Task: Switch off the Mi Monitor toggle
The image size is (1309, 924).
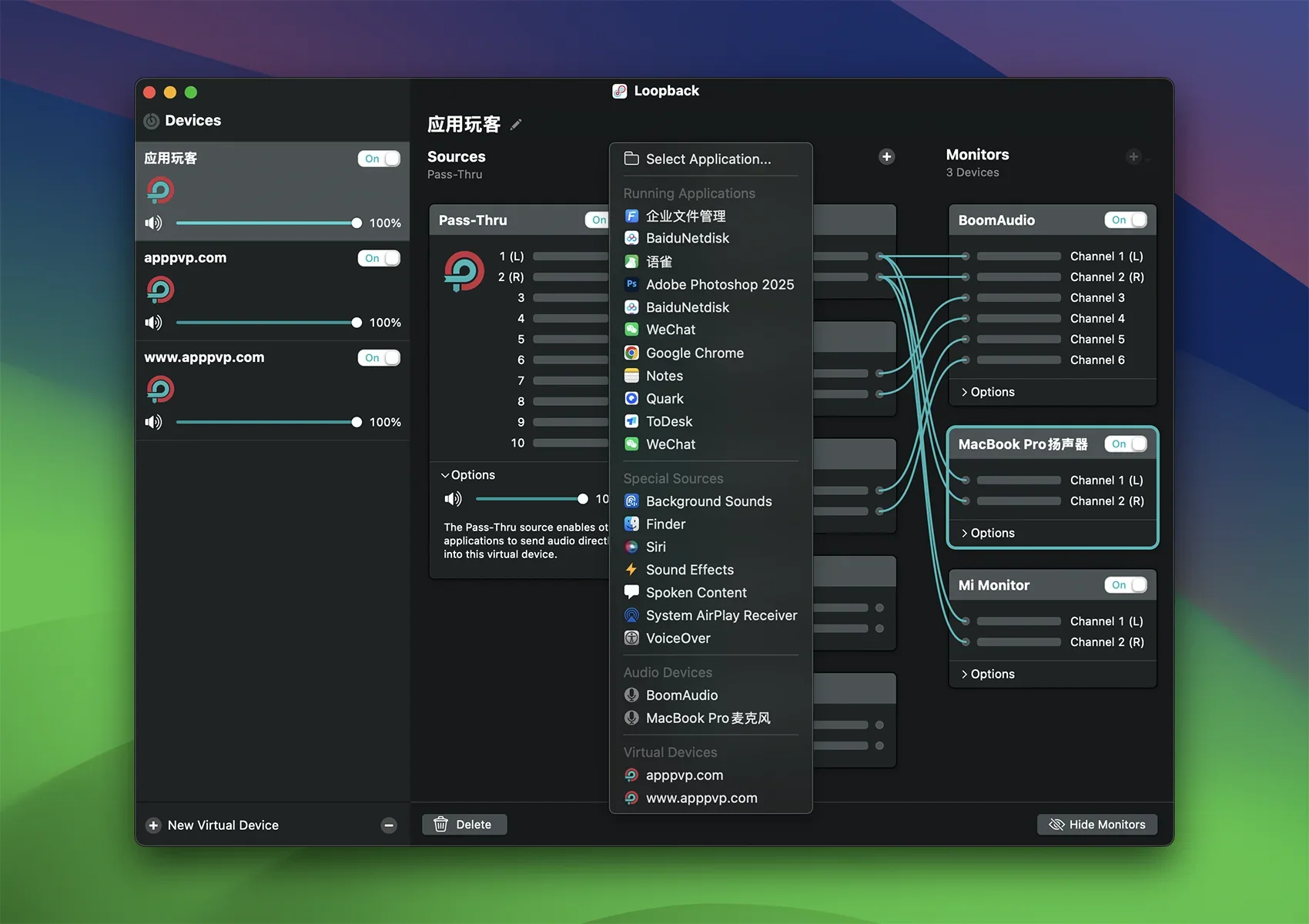Action: click(1126, 585)
